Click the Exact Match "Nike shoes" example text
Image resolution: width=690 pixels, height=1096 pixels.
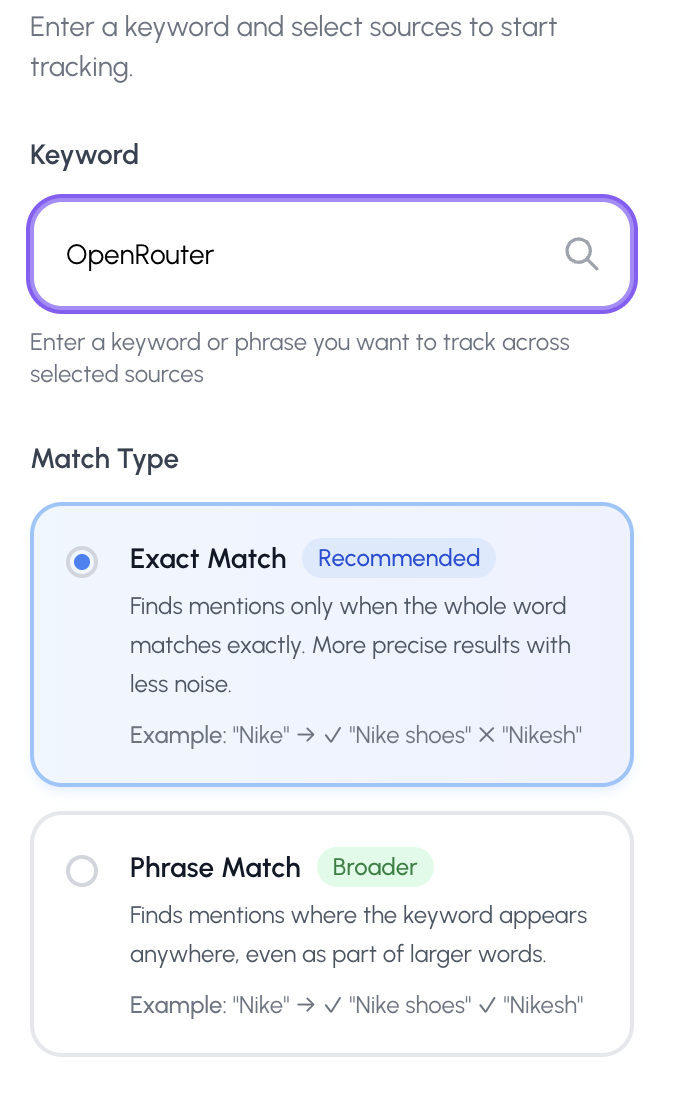[x=409, y=736]
